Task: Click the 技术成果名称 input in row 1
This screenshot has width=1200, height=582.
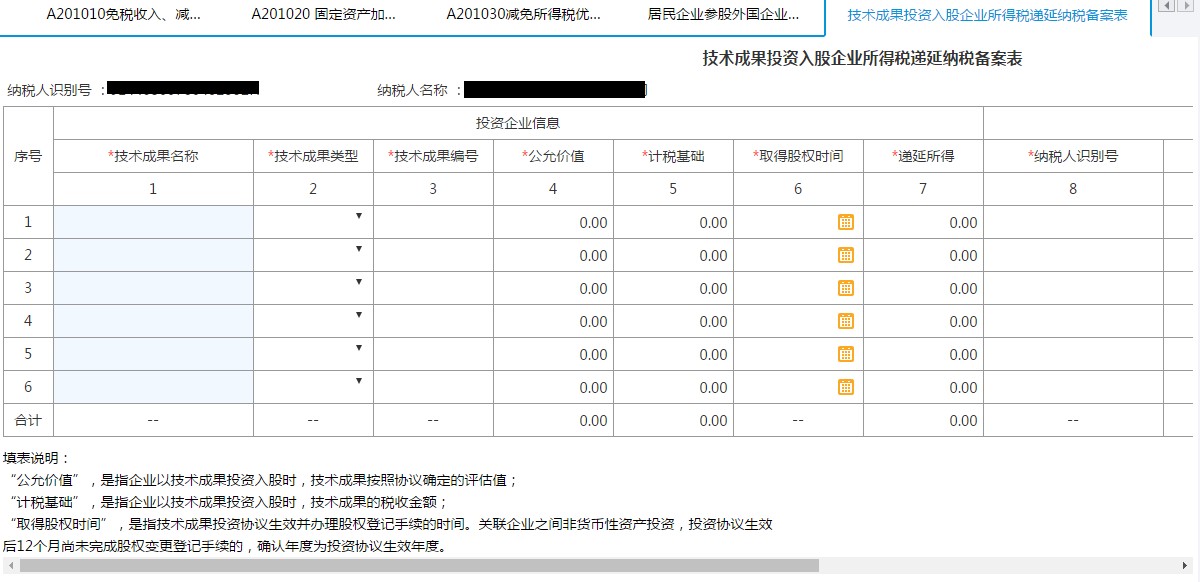Action: click(152, 222)
